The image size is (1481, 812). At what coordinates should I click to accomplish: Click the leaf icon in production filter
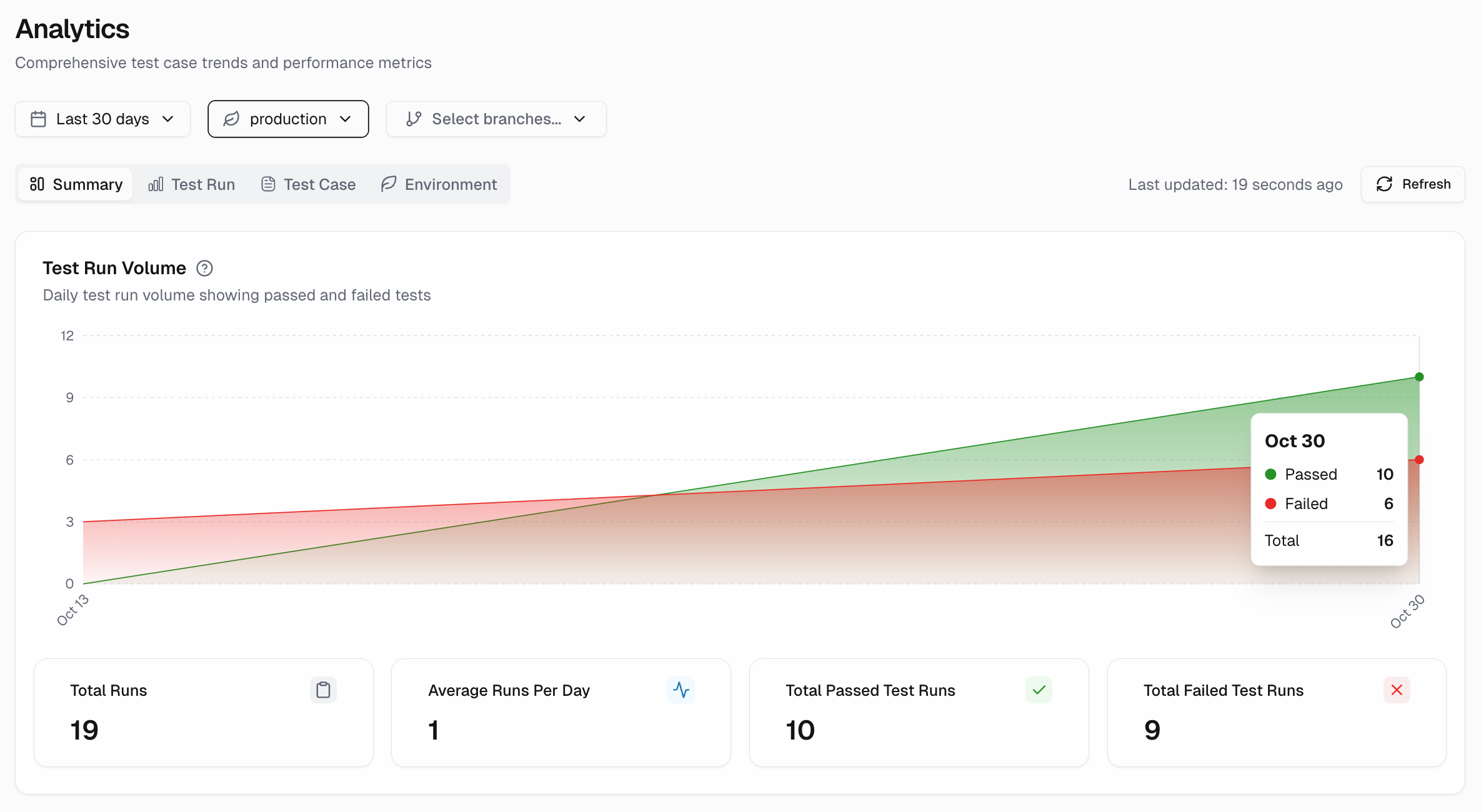coord(232,119)
